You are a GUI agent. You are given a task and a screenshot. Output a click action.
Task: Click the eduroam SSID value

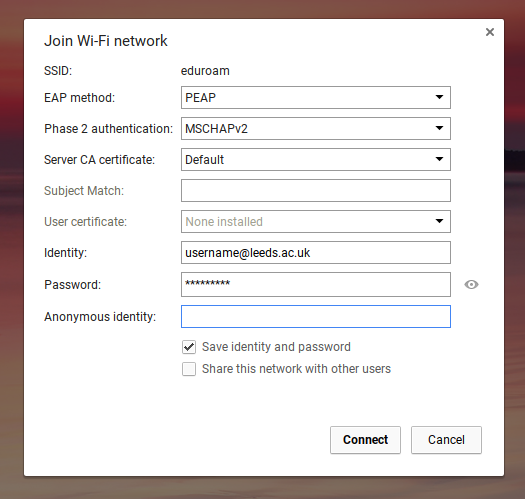tap(205, 71)
